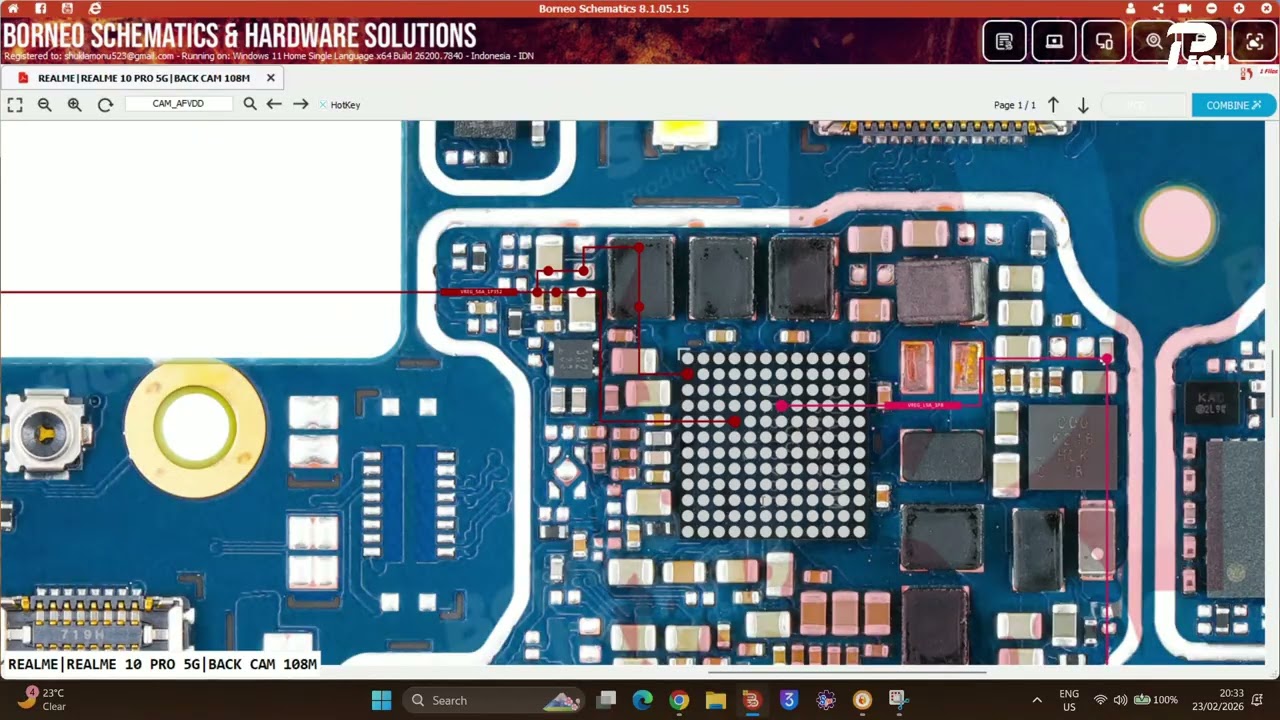
Task: Rotate the board view
Action: pyautogui.click(x=105, y=104)
